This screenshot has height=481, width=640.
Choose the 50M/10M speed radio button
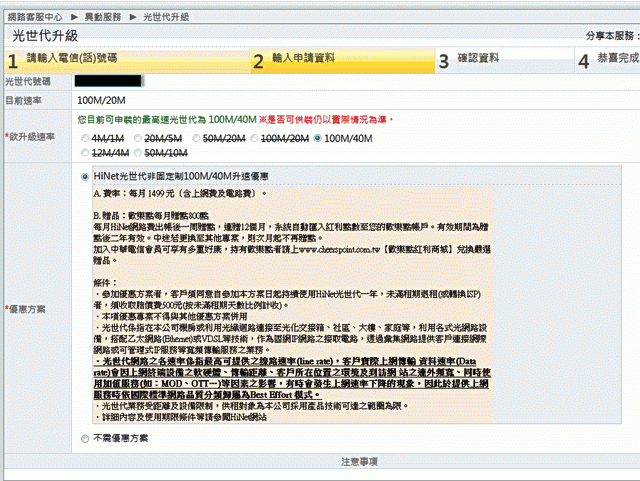pos(138,153)
